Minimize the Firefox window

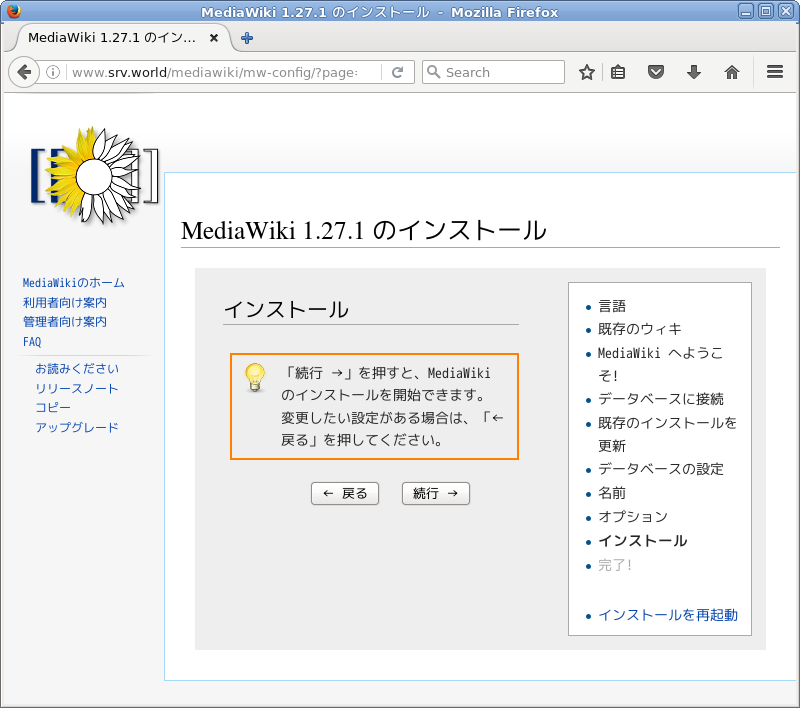point(745,11)
